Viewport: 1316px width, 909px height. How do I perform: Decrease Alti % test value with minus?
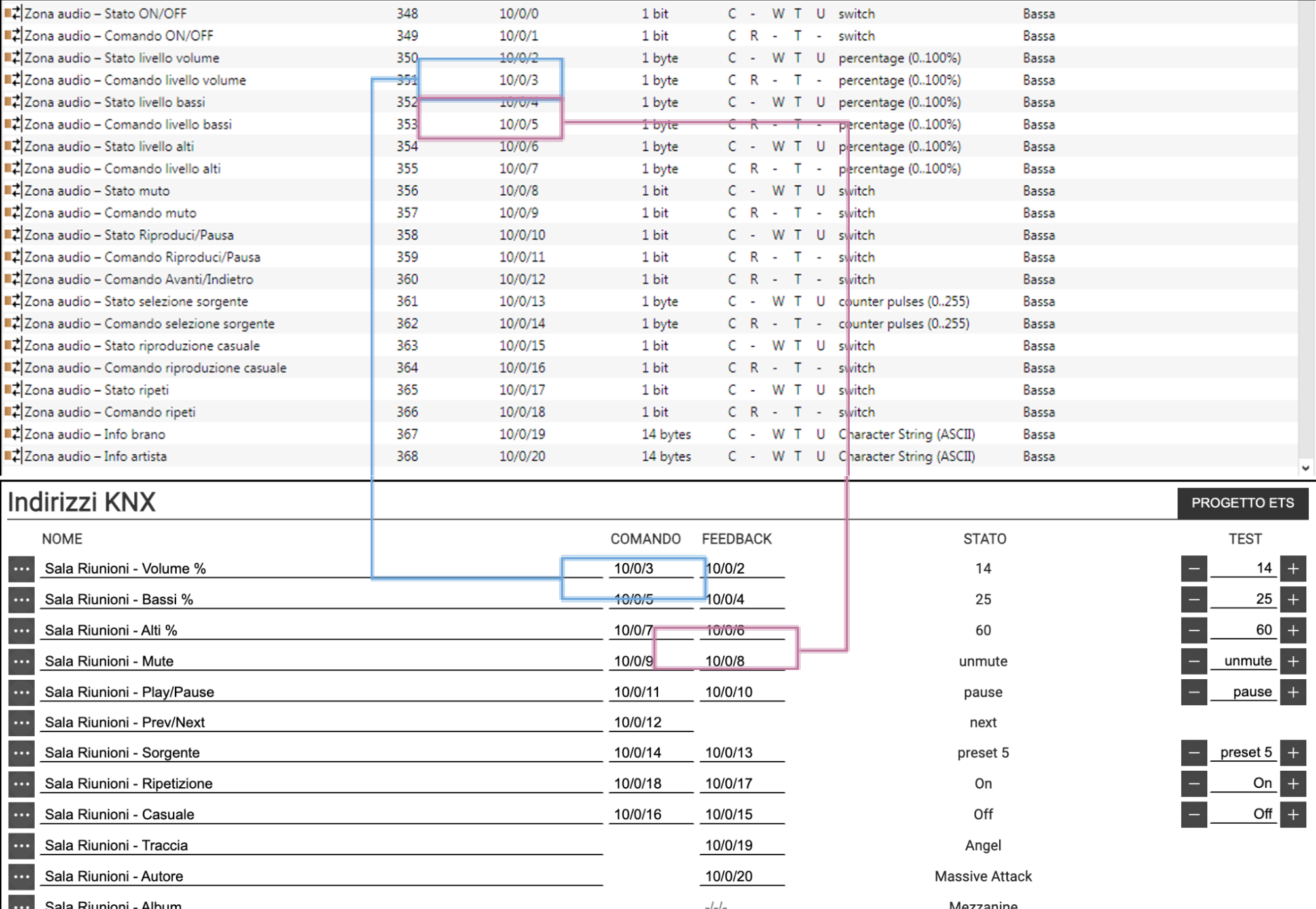click(x=1194, y=630)
